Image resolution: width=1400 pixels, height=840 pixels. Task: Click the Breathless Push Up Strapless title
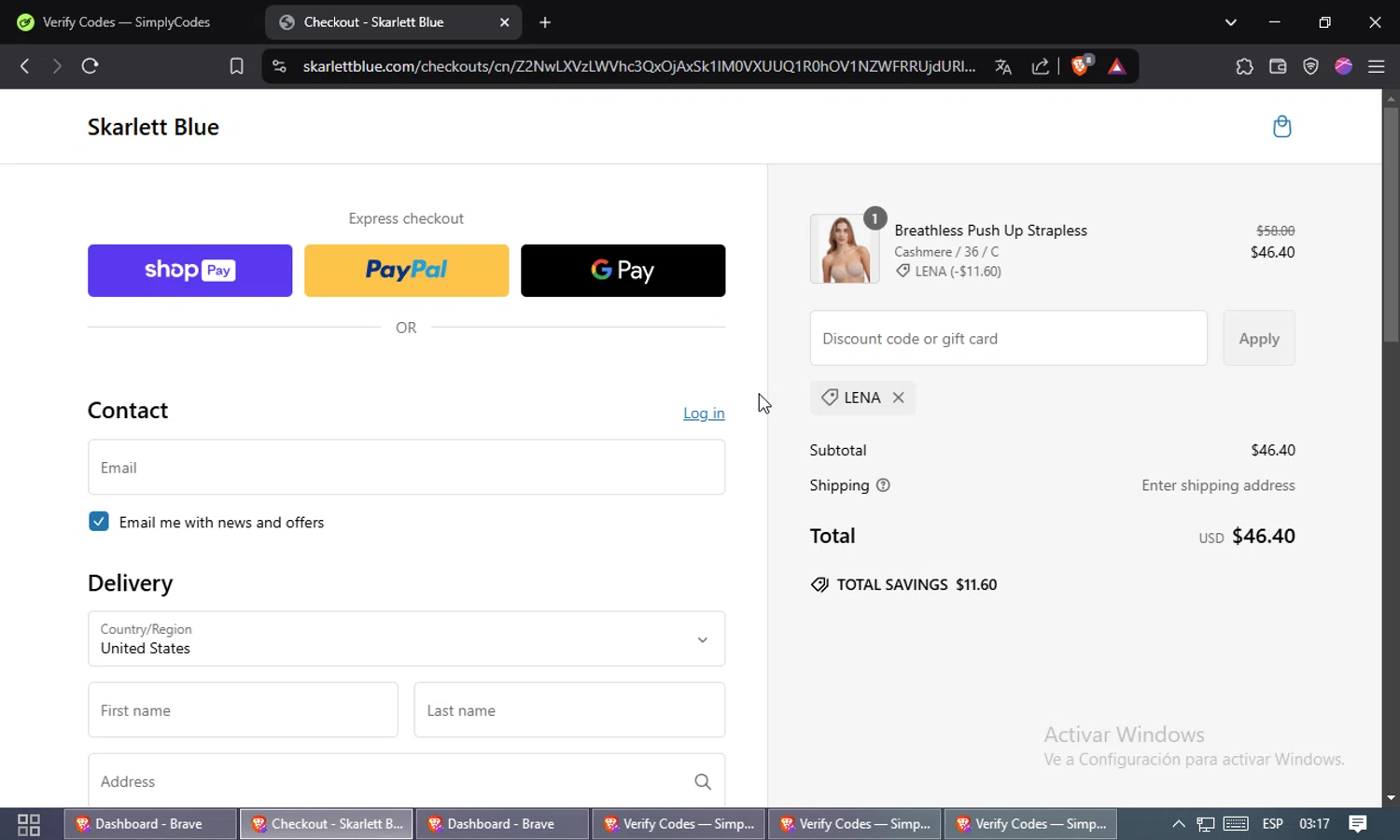[x=990, y=231]
